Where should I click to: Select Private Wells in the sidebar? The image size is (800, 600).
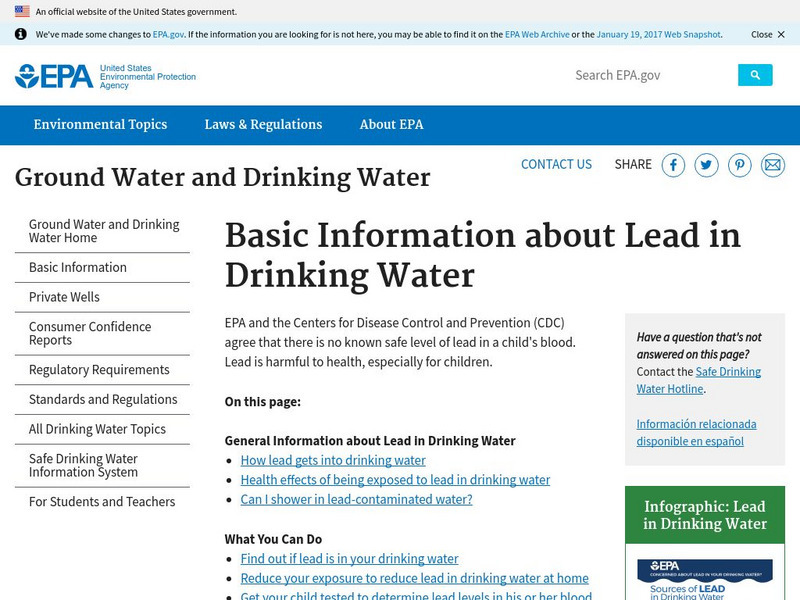point(63,297)
